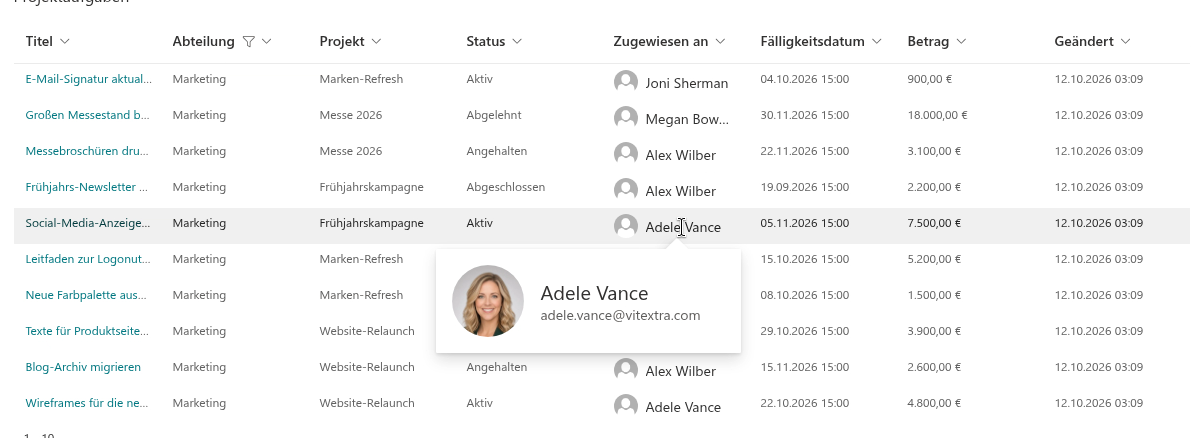Click Adele Vance's avatar in Social-Media-Anzeige row
The width and height of the screenshot is (1200, 438).
coord(626,226)
